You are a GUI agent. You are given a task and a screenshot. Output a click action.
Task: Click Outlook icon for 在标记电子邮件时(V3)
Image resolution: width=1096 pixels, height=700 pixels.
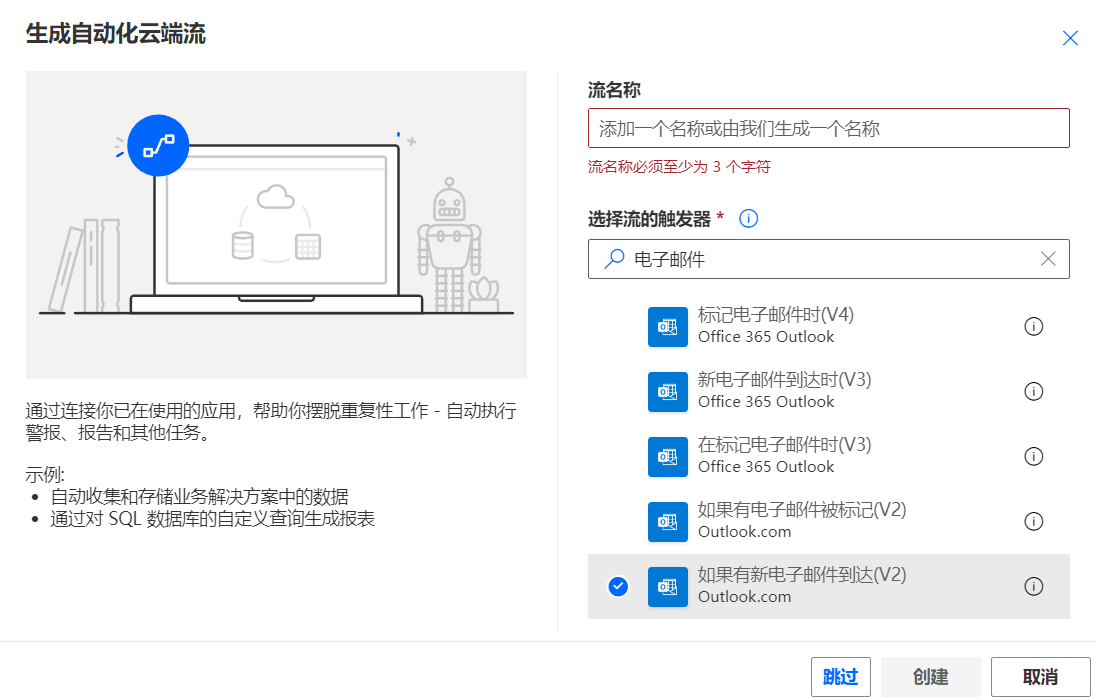(x=668, y=457)
